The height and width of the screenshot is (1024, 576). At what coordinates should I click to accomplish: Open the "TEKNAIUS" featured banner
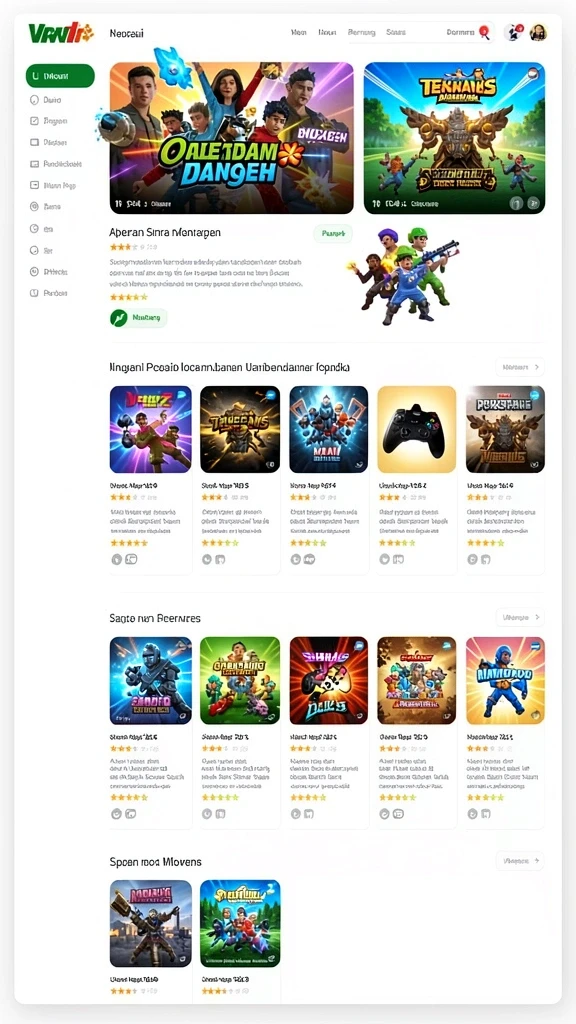[455, 138]
